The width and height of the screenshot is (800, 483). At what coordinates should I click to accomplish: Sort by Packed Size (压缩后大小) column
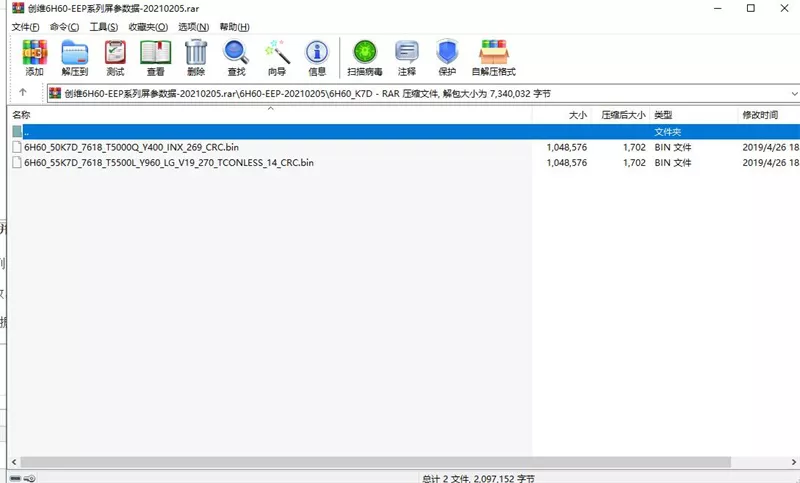[x=620, y=115]
